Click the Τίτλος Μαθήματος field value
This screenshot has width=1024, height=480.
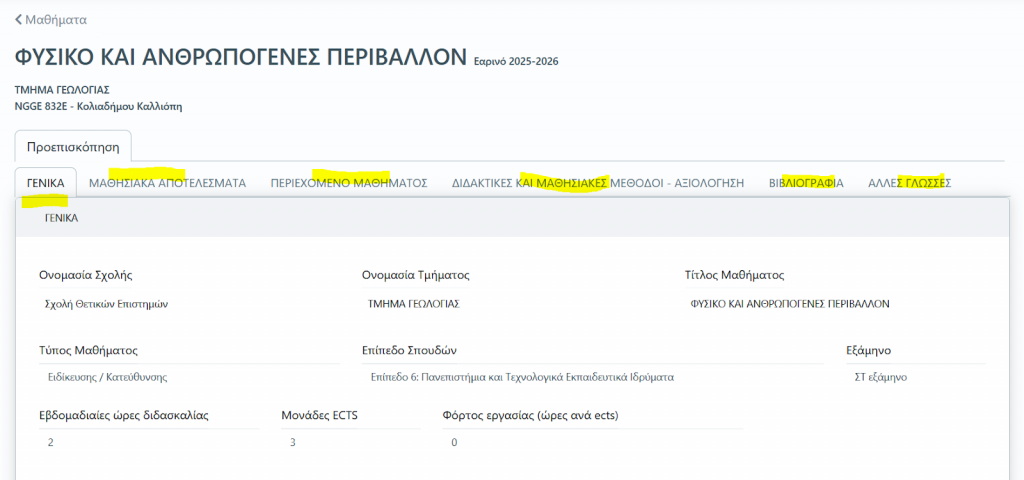pyautogui.click(x=790, y=304)
